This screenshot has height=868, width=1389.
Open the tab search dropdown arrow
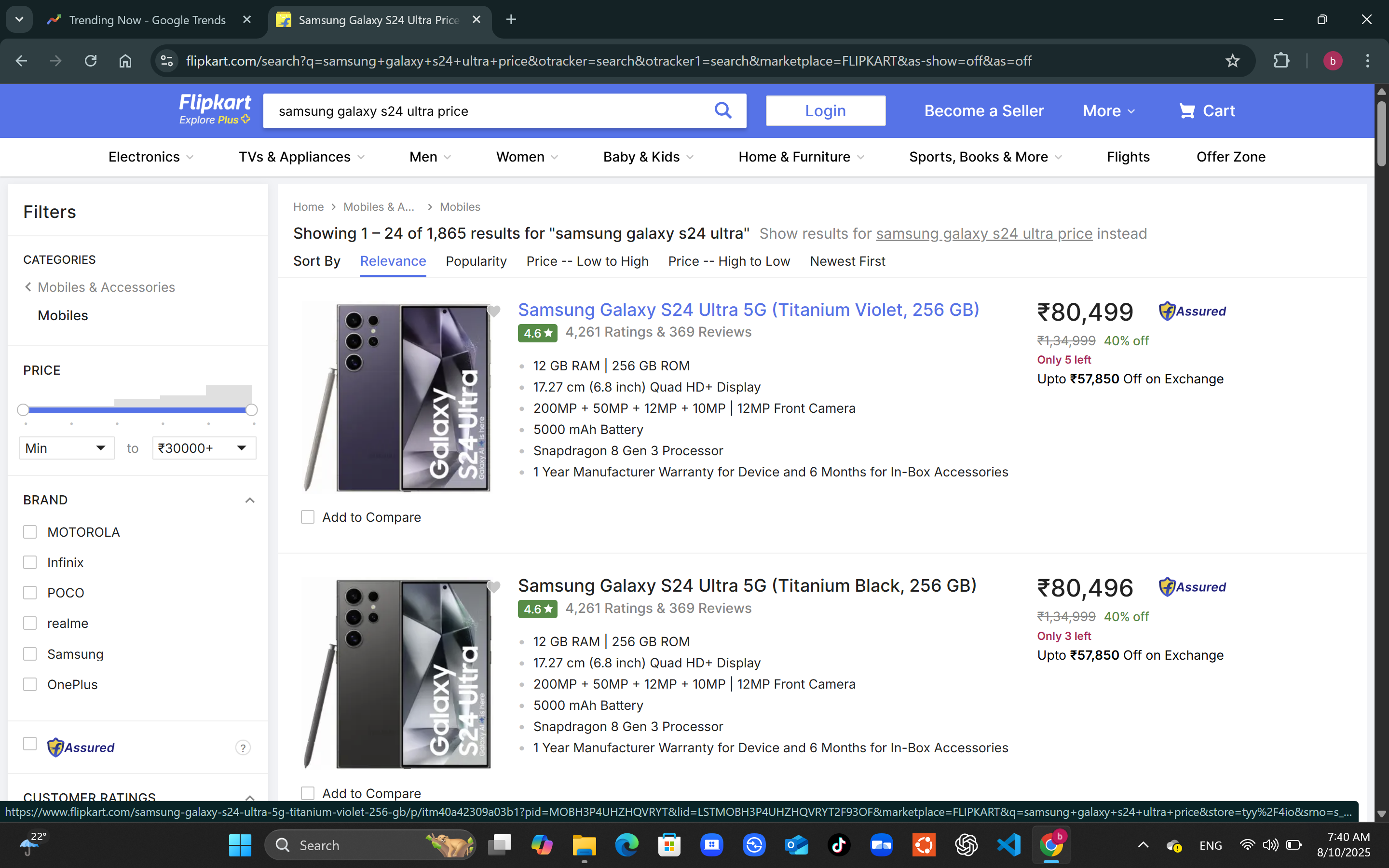click(x=19, y=19)
